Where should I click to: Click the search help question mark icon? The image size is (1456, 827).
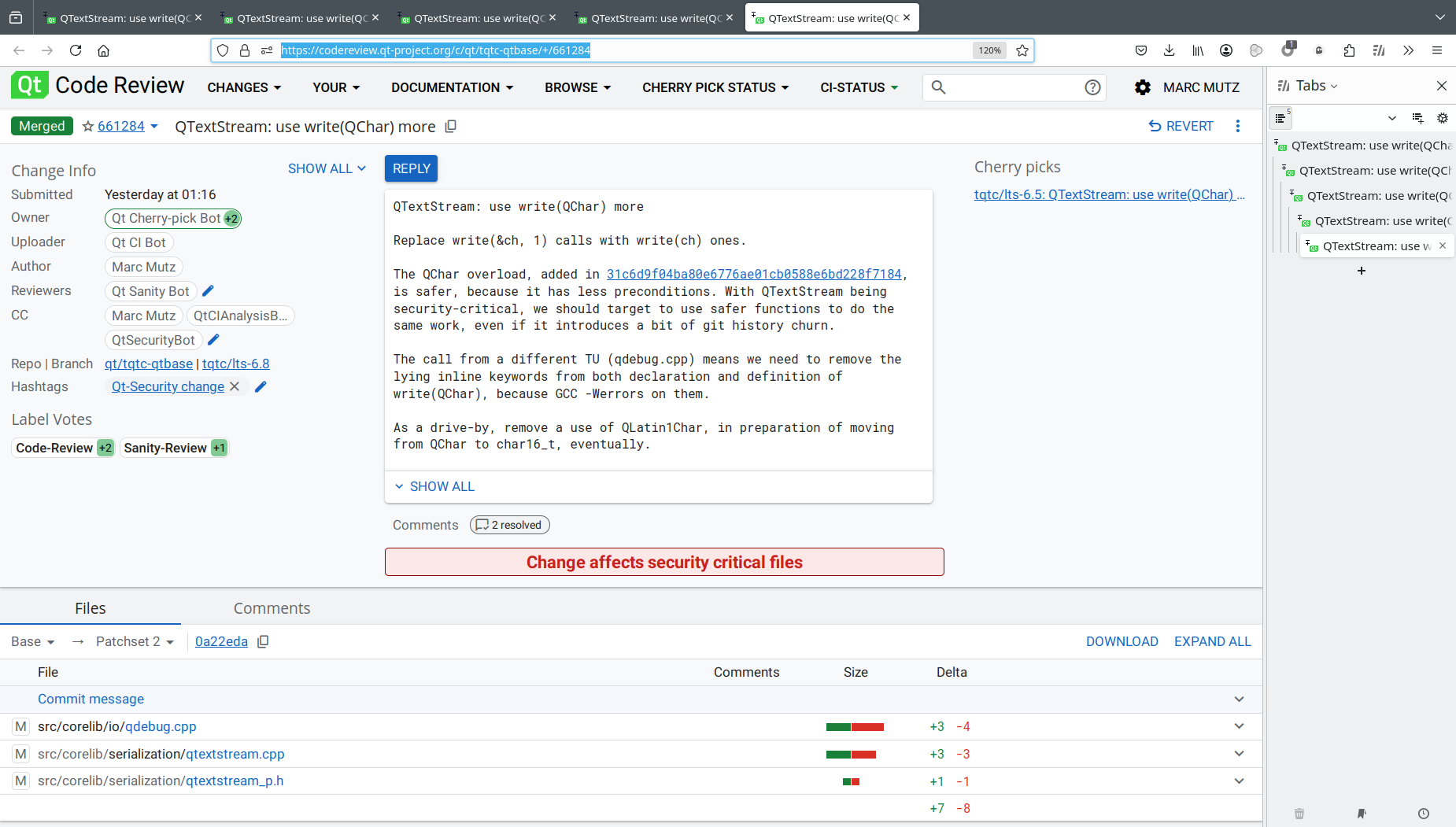(x=1092, y=87)
